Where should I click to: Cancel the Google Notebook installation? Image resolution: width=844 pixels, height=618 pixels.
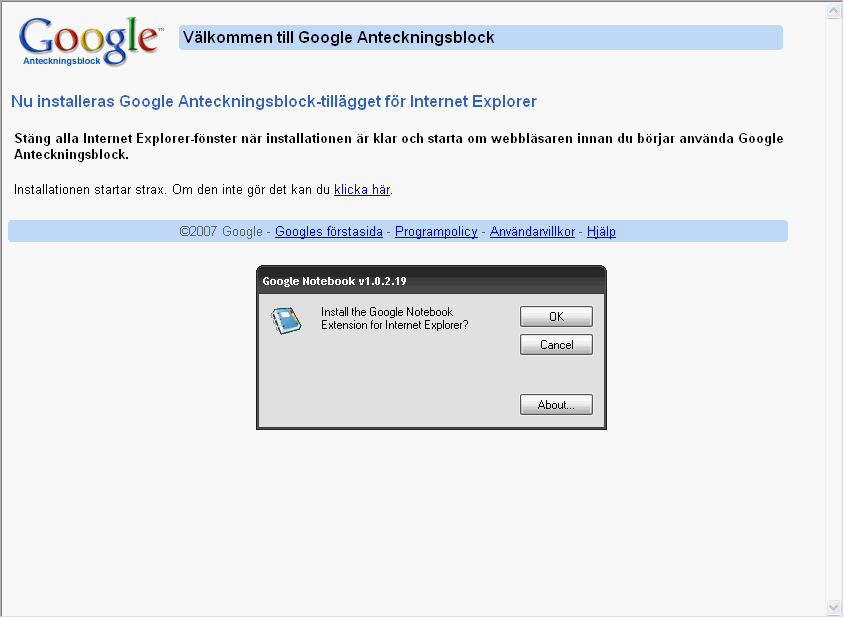pyautogui.click(x=556, y=344)
